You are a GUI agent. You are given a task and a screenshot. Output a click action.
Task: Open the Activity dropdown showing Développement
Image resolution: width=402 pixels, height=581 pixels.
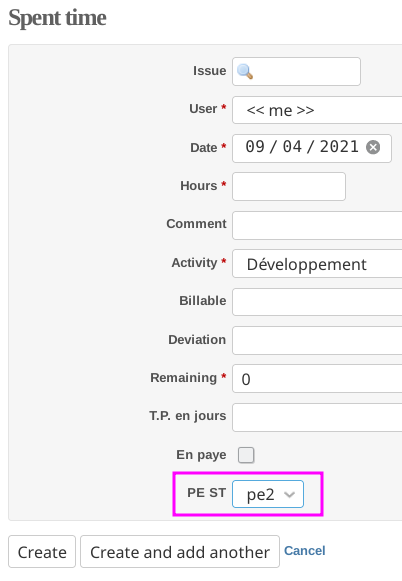317,264
